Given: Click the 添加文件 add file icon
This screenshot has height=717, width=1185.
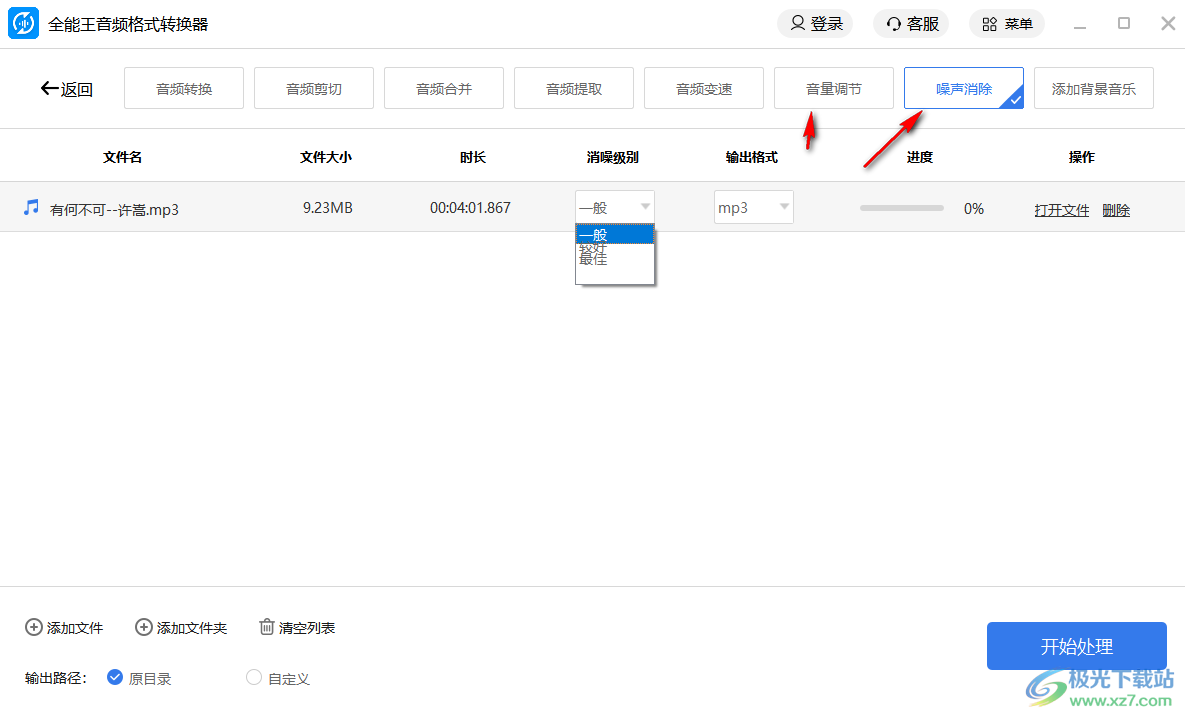Looking at the screenshot, I should (x=34, y=627).
